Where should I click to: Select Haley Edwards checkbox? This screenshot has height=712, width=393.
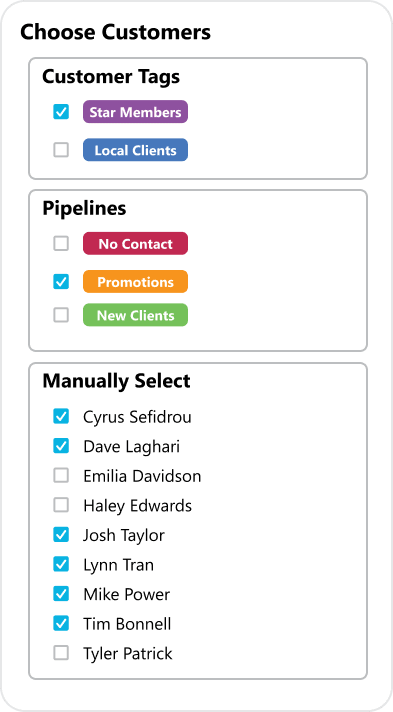[61, 505]
